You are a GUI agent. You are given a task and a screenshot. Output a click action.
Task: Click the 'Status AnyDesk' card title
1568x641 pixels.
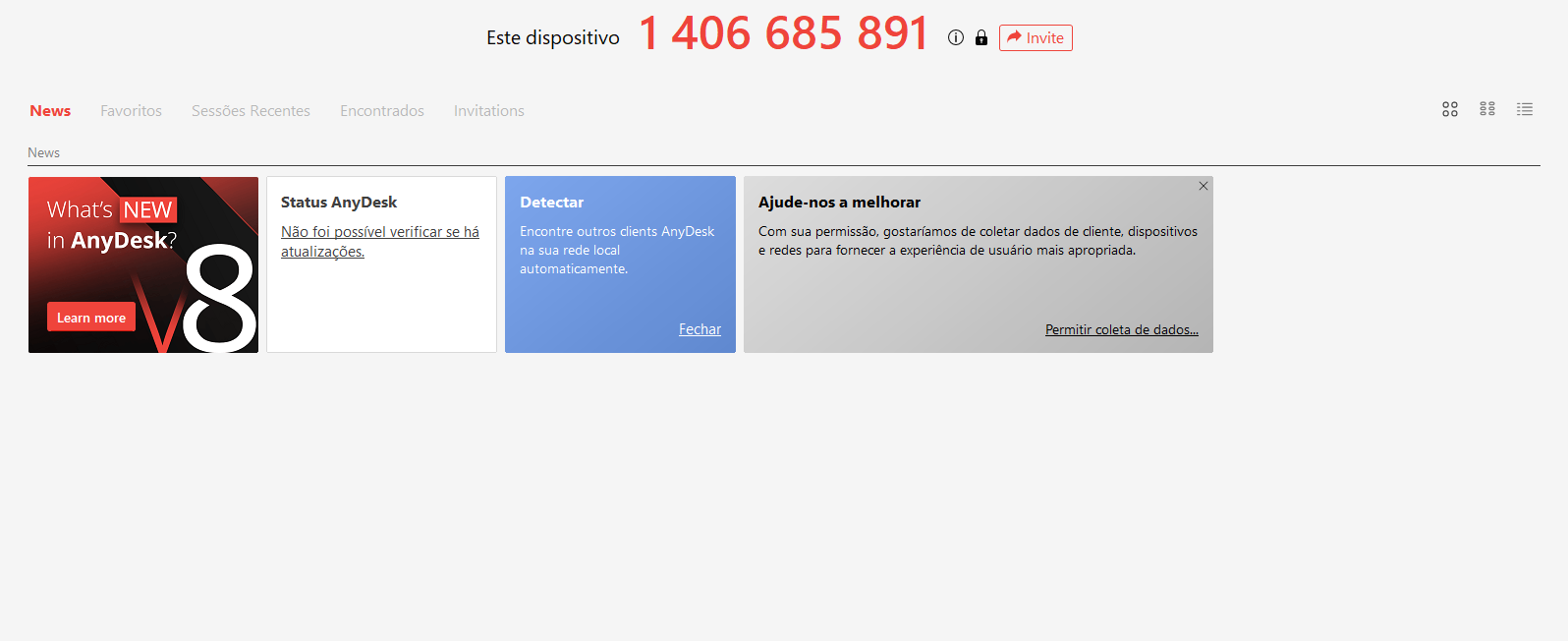tap(339, 203)
